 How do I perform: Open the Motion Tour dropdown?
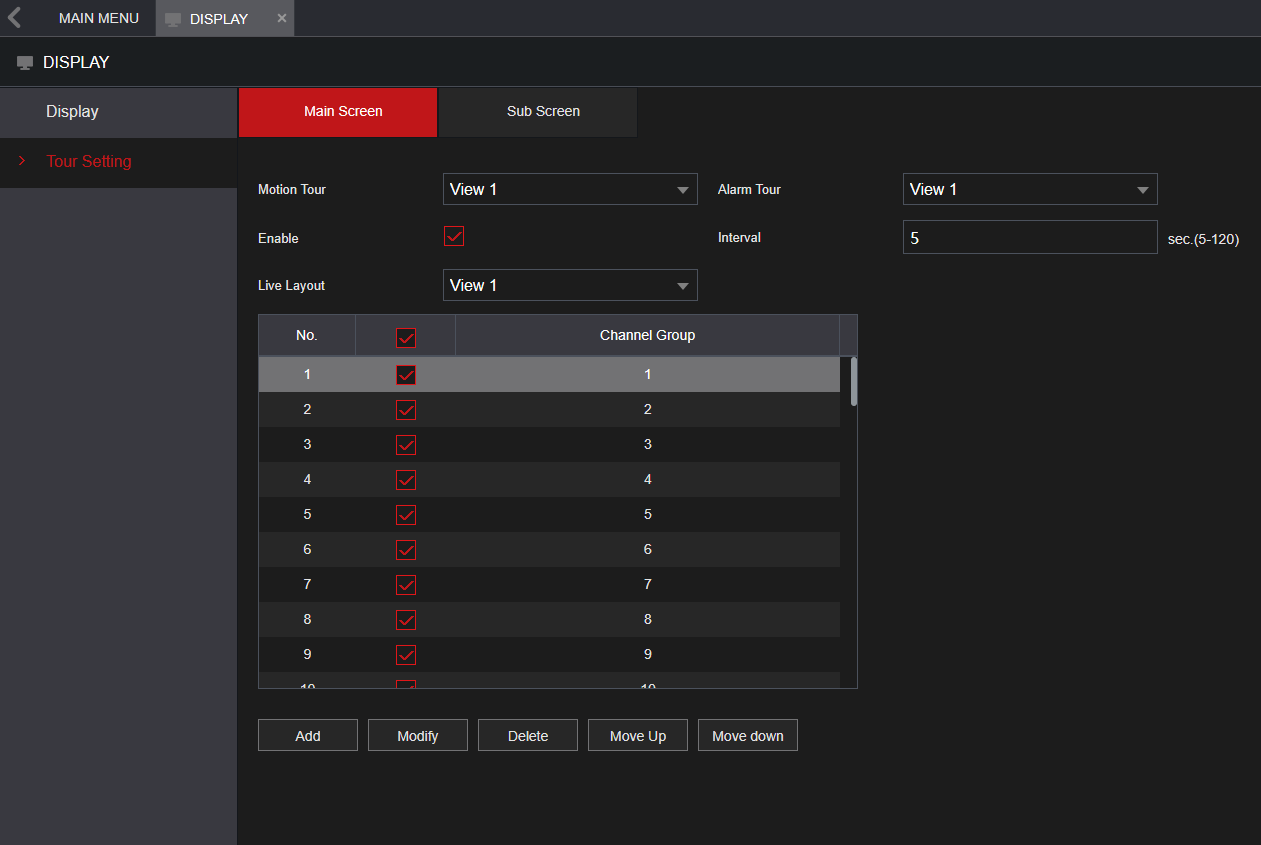tap(570, 189)
